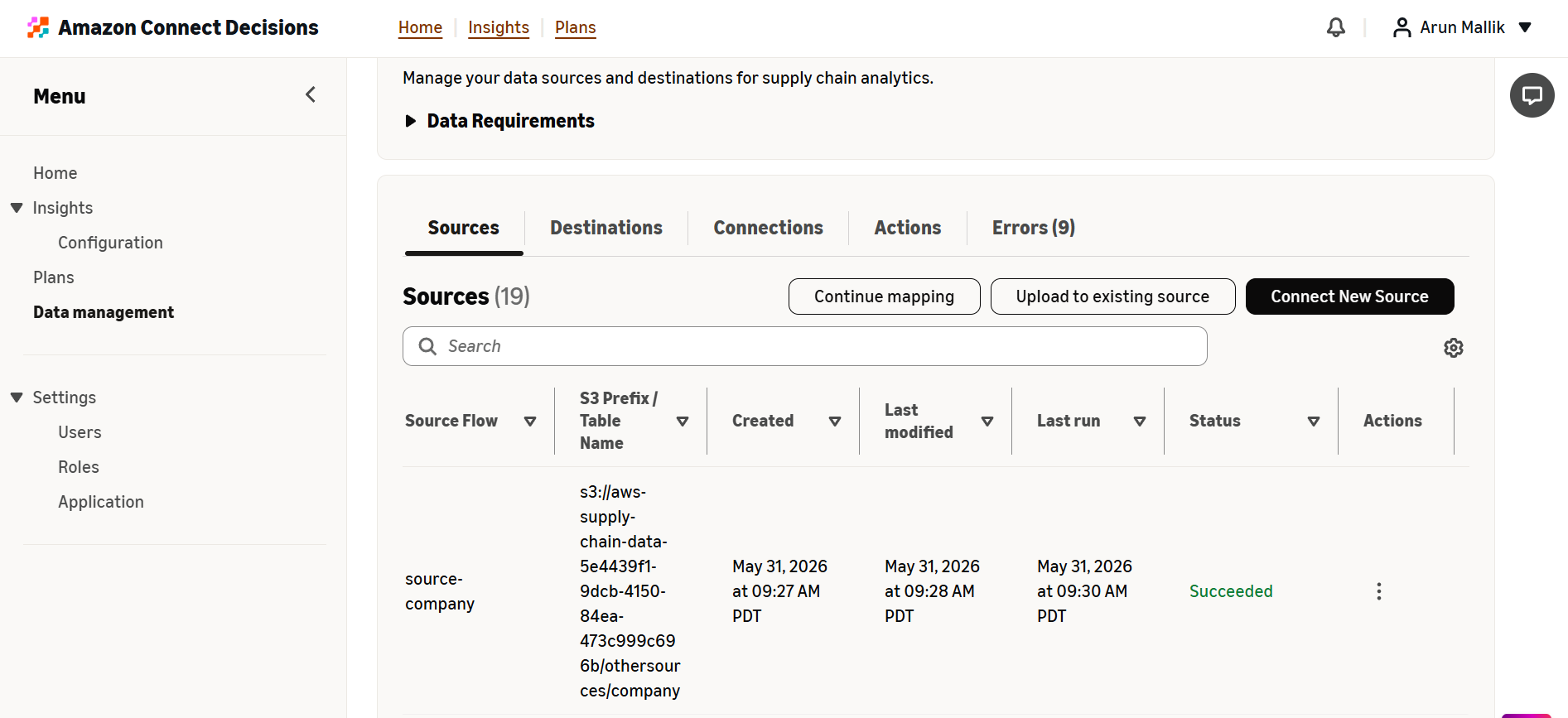Viewport: 1568px width, 718px height.
Task: Click the search magnifier icon
Action: pos(427,346)
